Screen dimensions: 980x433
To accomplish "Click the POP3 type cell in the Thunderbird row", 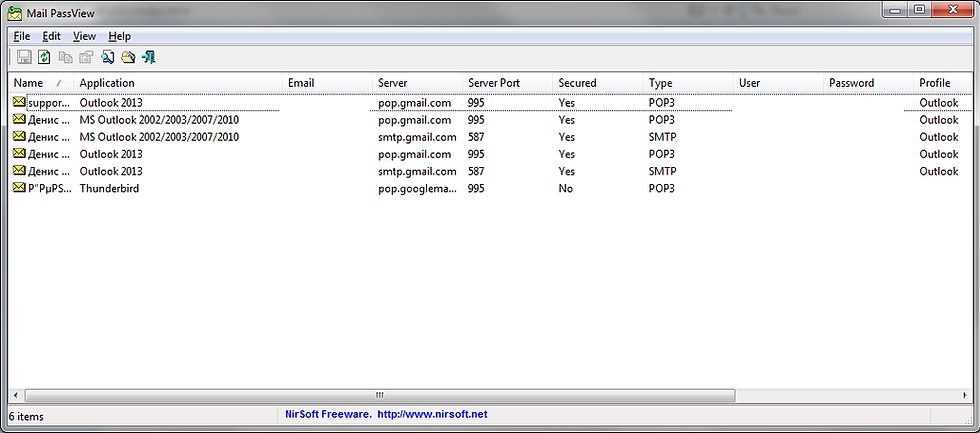I will tap(662, 188).
